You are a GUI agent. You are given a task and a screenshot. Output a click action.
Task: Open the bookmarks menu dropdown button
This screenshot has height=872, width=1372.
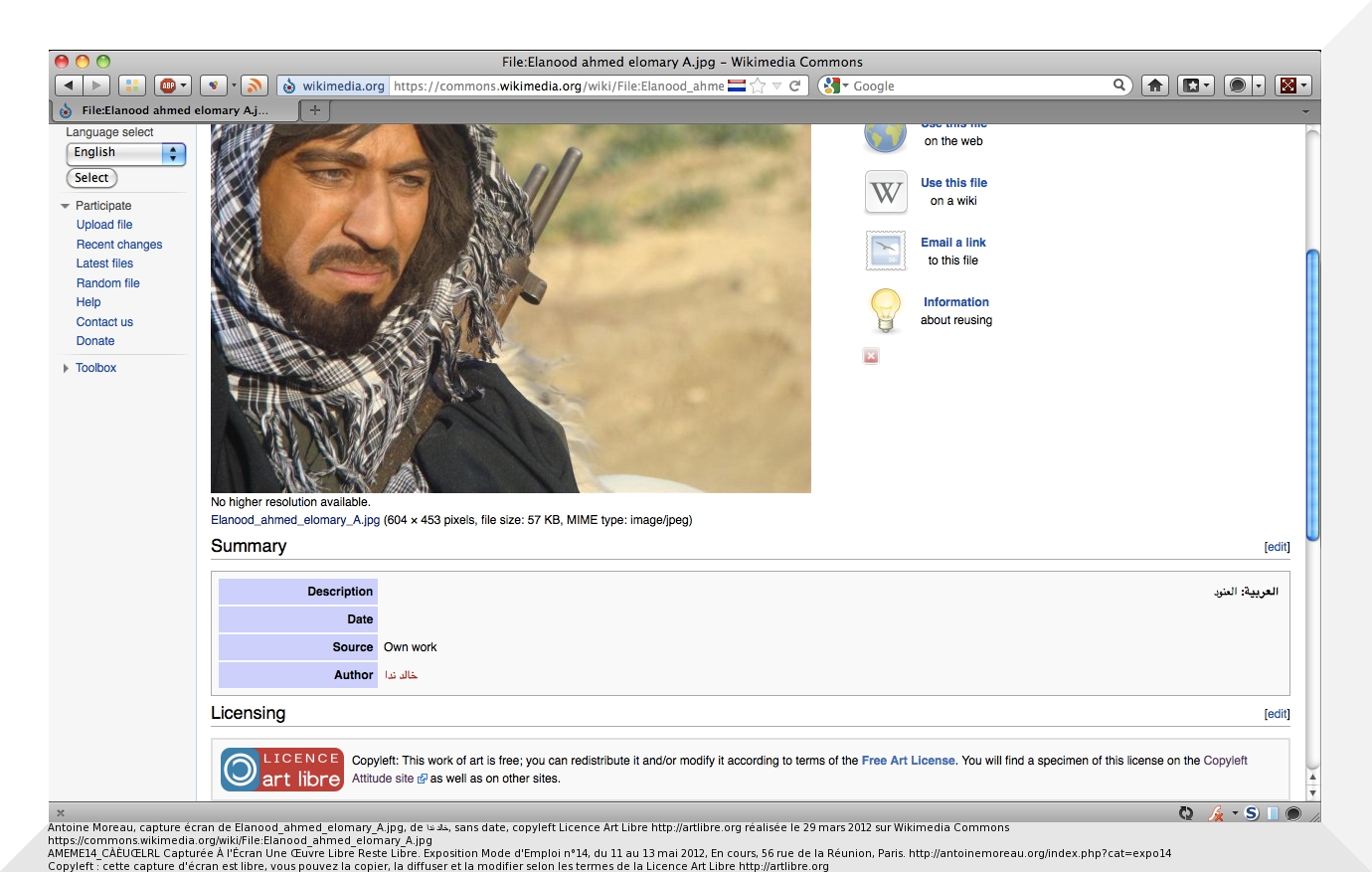pyautogui.click(x=1195, y=86)
